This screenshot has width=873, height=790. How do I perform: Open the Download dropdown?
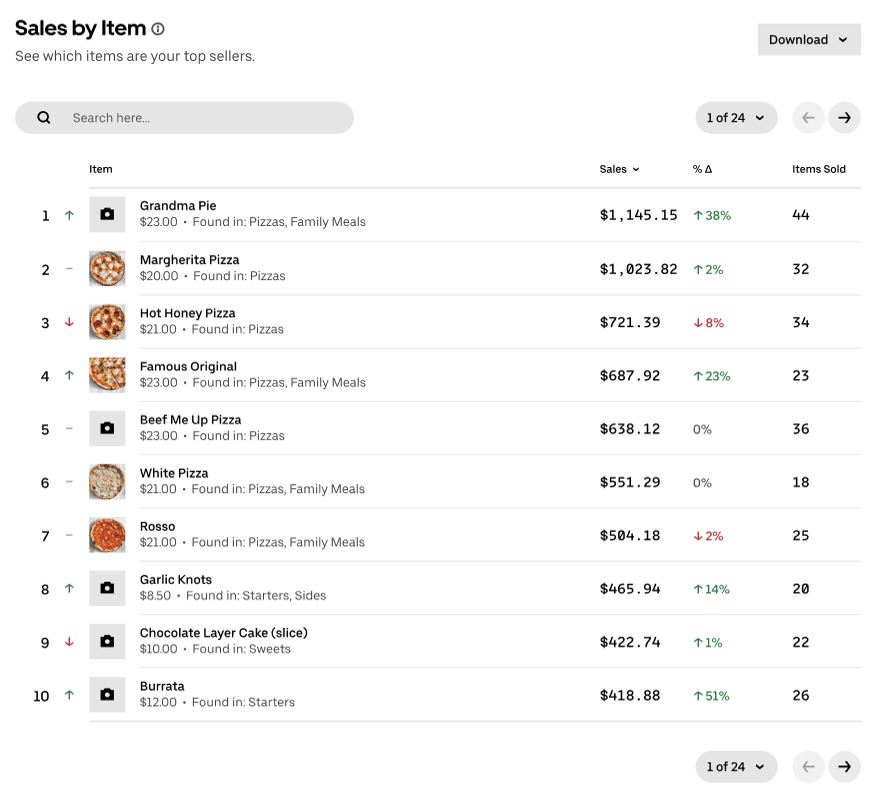(x=808, y=40)
